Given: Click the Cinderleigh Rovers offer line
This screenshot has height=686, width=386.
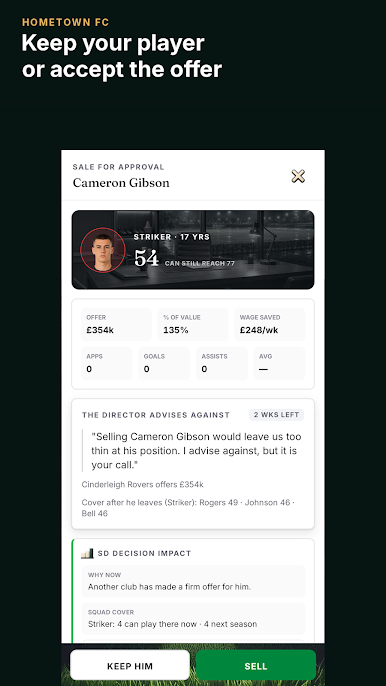Looking at the screenshot, I should tap(143, 484).
